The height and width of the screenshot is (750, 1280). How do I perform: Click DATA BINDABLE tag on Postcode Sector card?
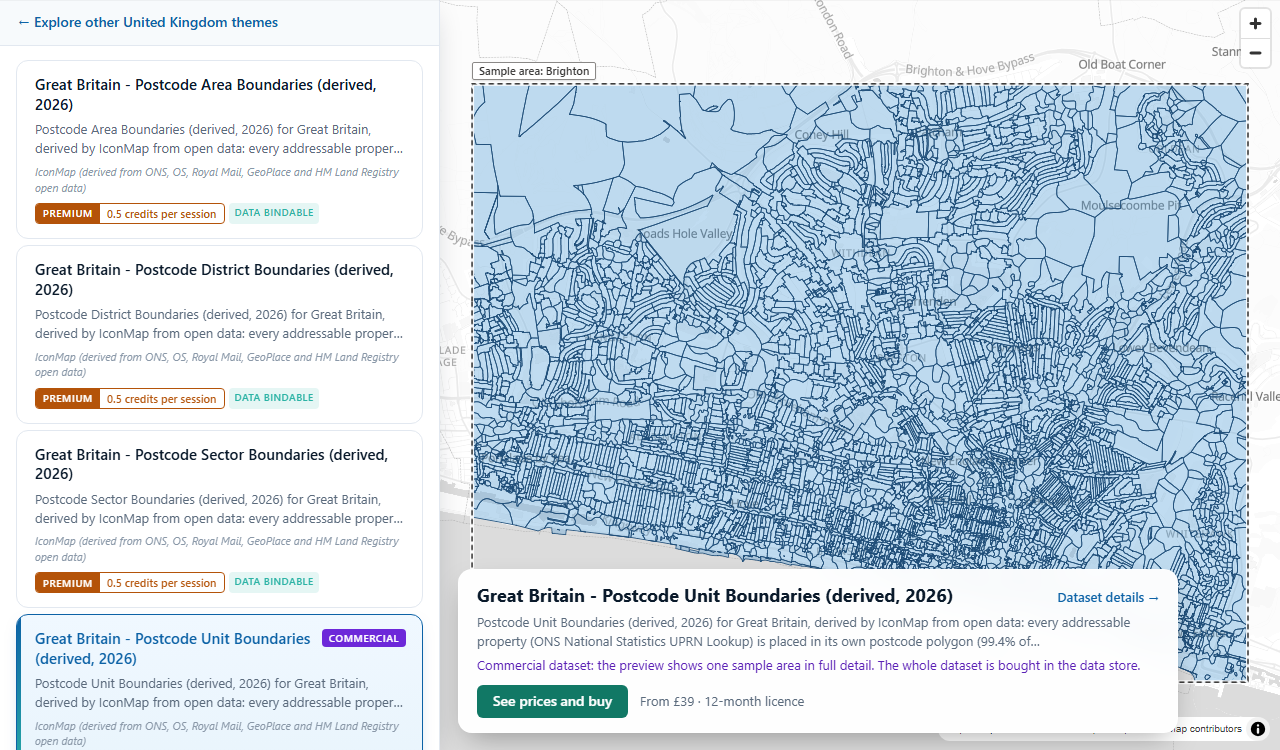coord(274,582)
